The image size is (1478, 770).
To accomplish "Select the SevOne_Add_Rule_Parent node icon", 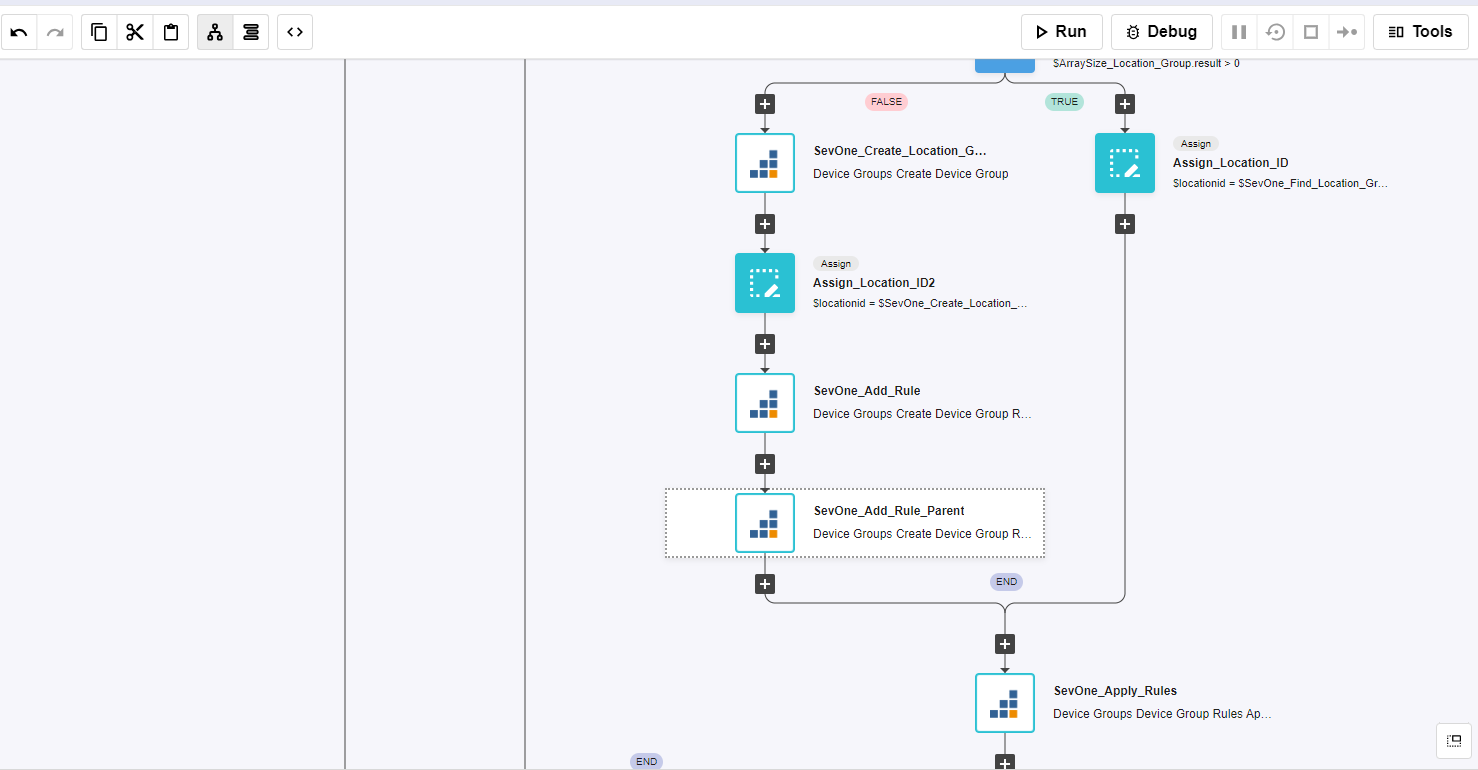I will pyautogui.click(x=765, y=523).
